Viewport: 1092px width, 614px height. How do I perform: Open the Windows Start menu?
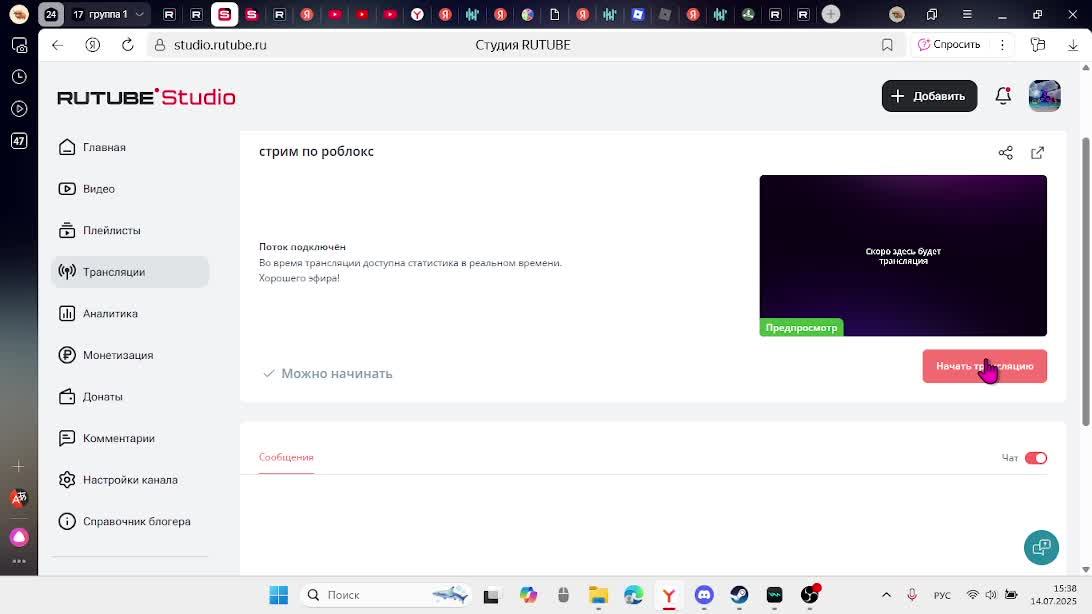coord(279,595)
